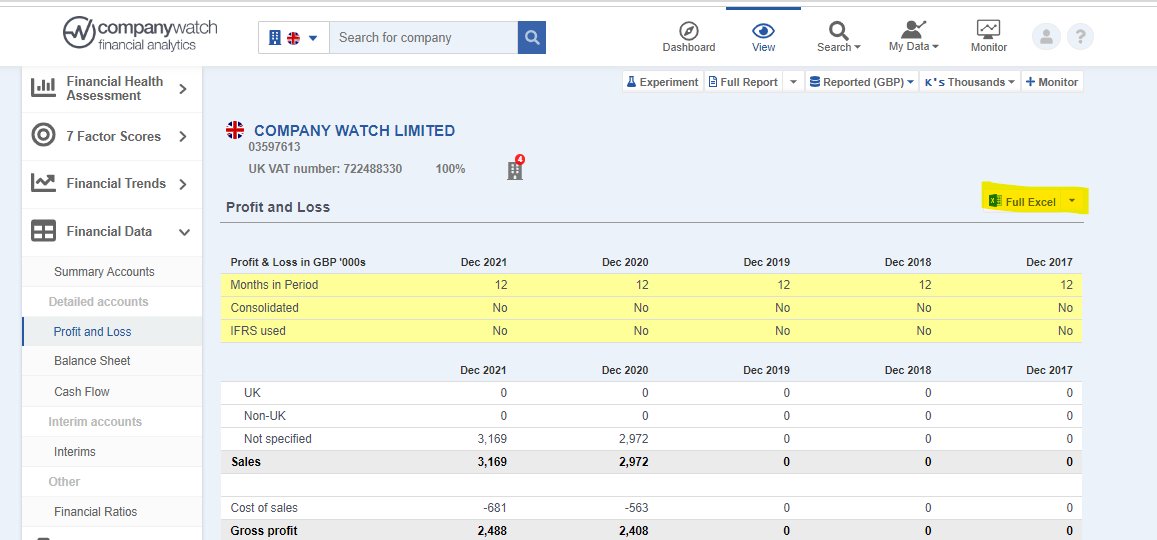Open Balance Sheet in sidebar
1157x540 pixels.
92,361
